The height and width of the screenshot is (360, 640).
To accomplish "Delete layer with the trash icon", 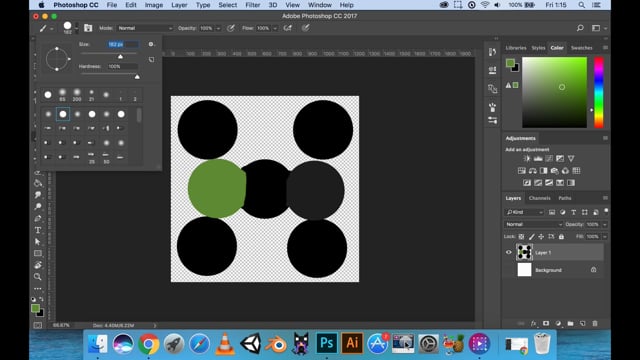I will tap(595, 323).
